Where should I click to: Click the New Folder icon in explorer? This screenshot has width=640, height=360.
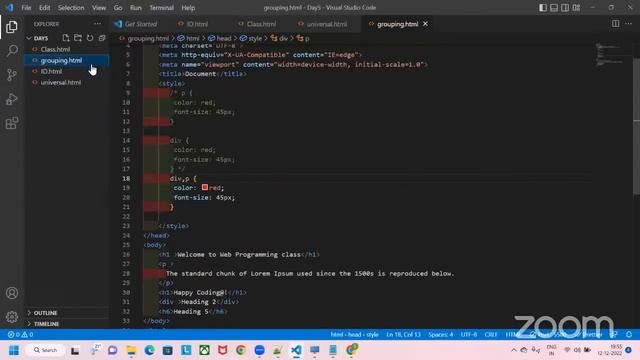(x=78, y=38)
